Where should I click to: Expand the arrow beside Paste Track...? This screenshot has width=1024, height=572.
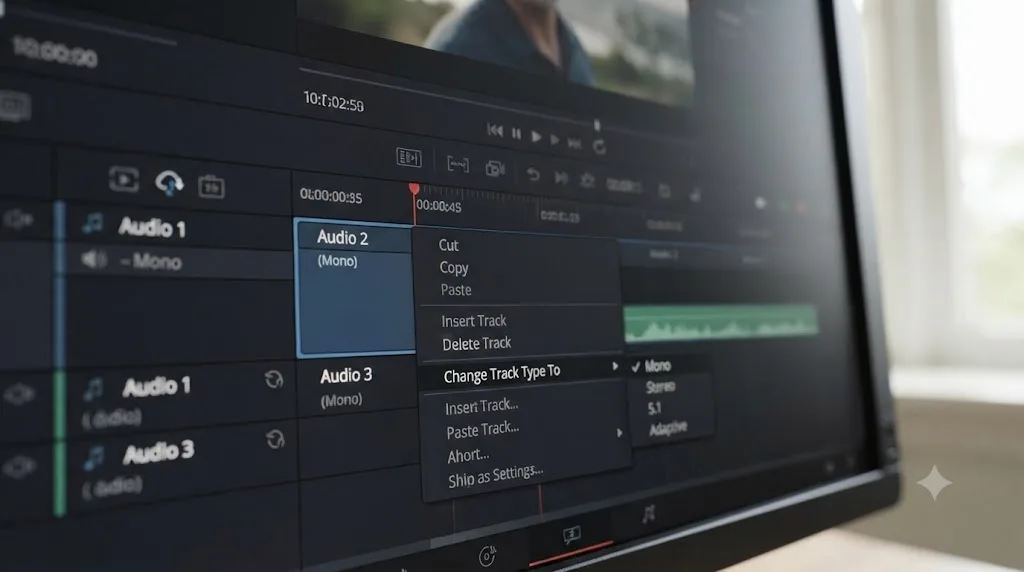(x=619, y=432)
